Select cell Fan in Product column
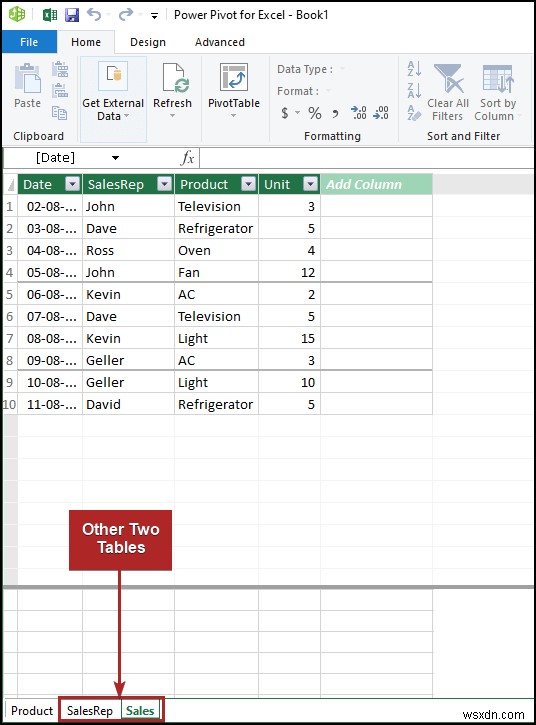Viewport: 536px width, 725px height. coord(216,272)
